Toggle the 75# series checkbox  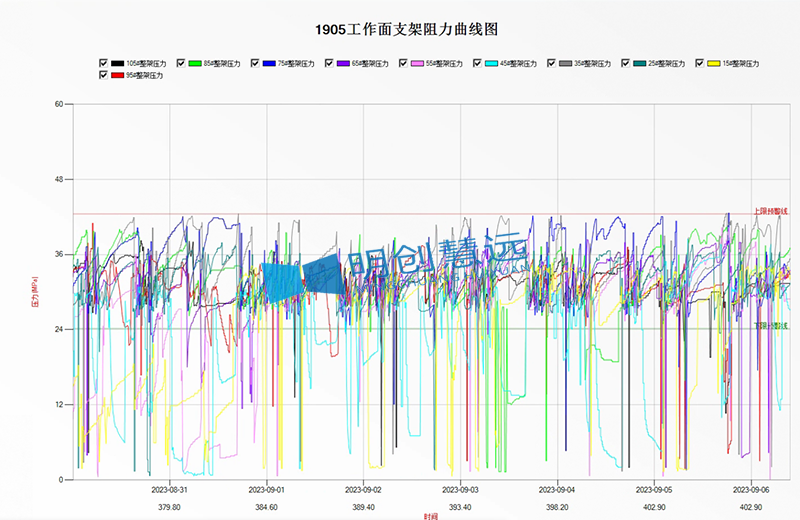click(255, 63)
